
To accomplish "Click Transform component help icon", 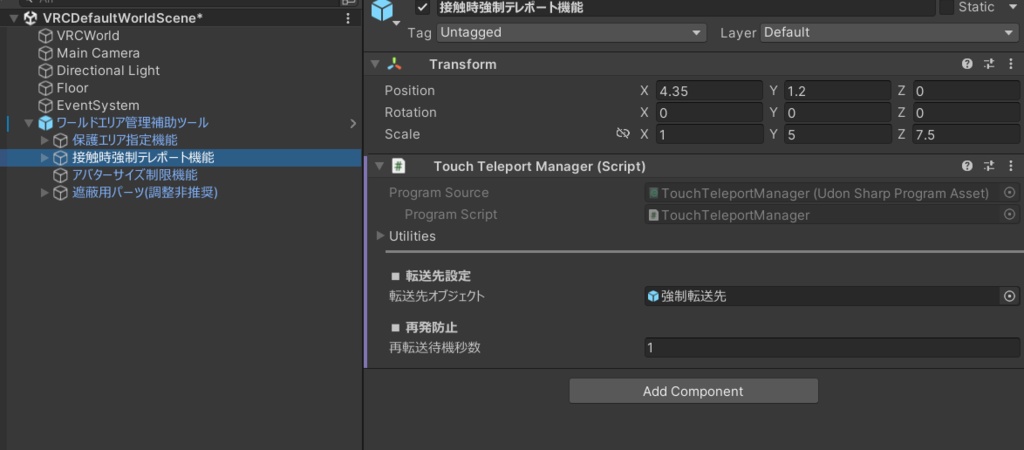I will point(967,64).
